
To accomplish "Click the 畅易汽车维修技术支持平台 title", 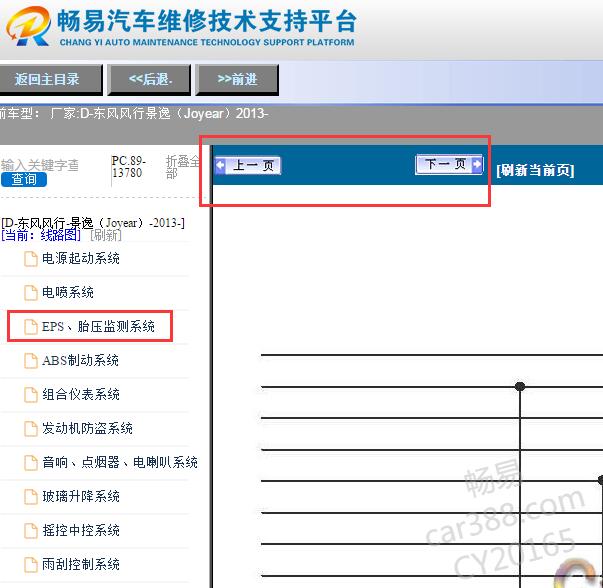I will click(x=207, y=21).
